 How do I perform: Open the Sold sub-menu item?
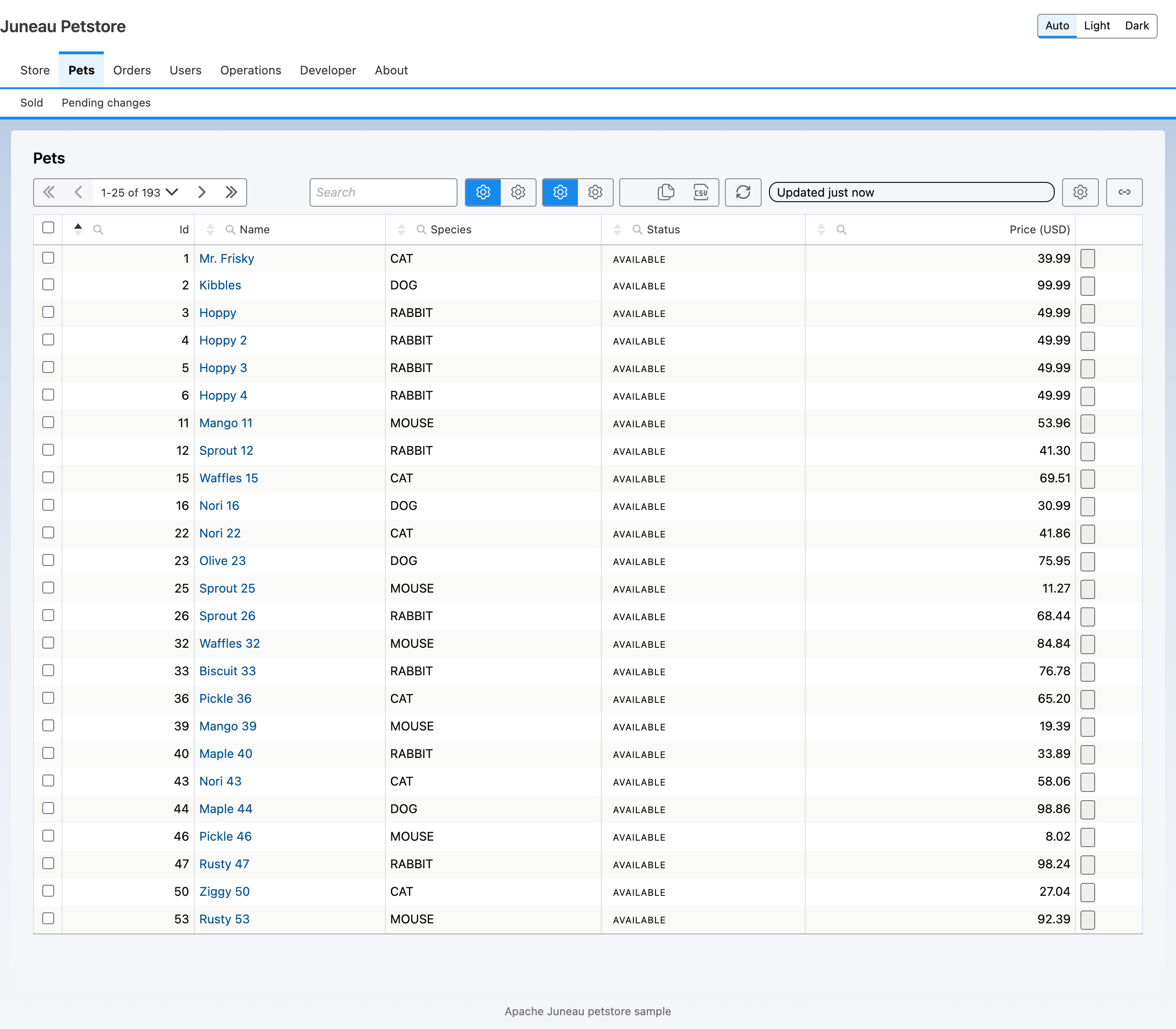click(32, 103)
